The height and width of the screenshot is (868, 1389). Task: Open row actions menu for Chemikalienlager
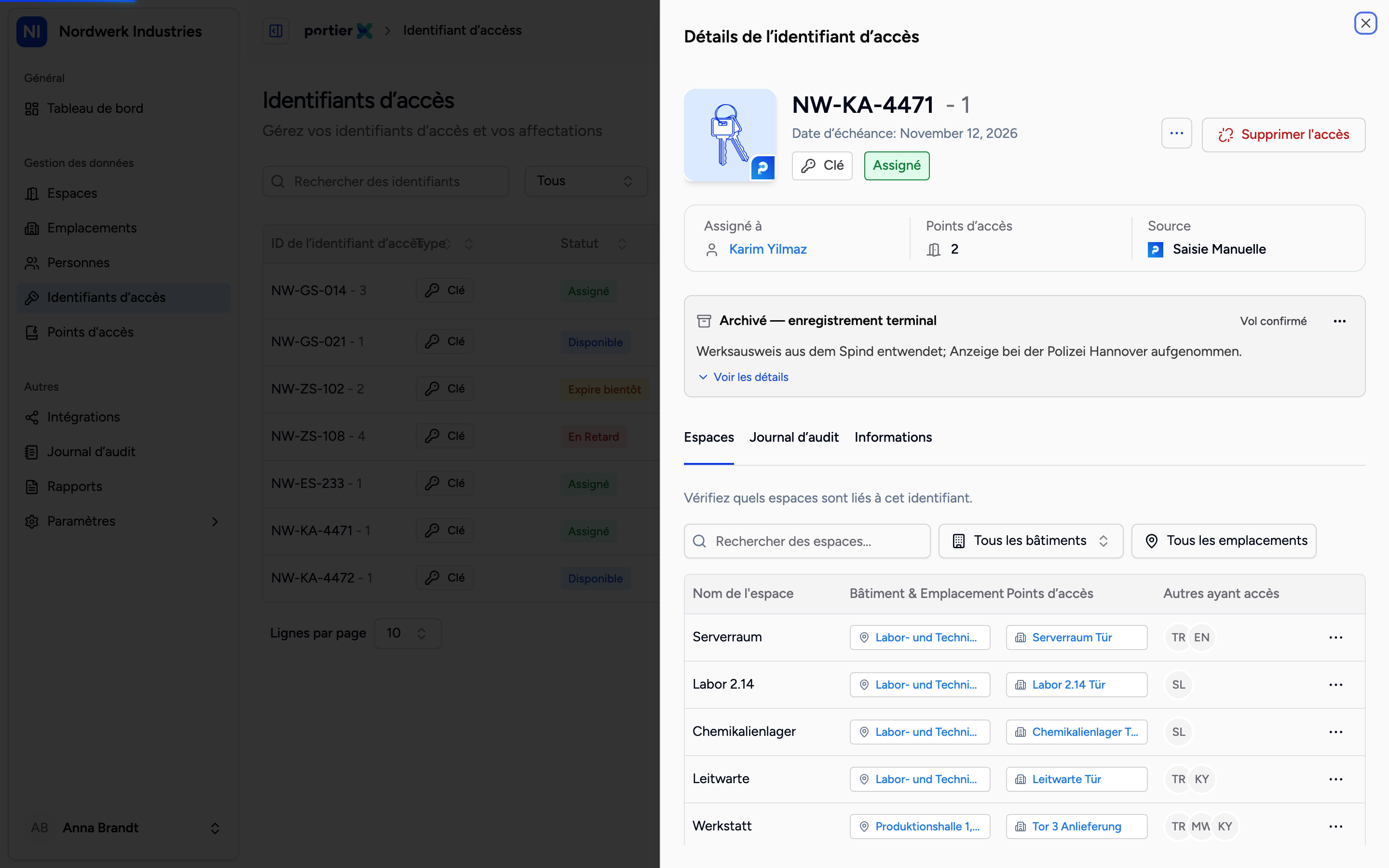(1335, 732)
